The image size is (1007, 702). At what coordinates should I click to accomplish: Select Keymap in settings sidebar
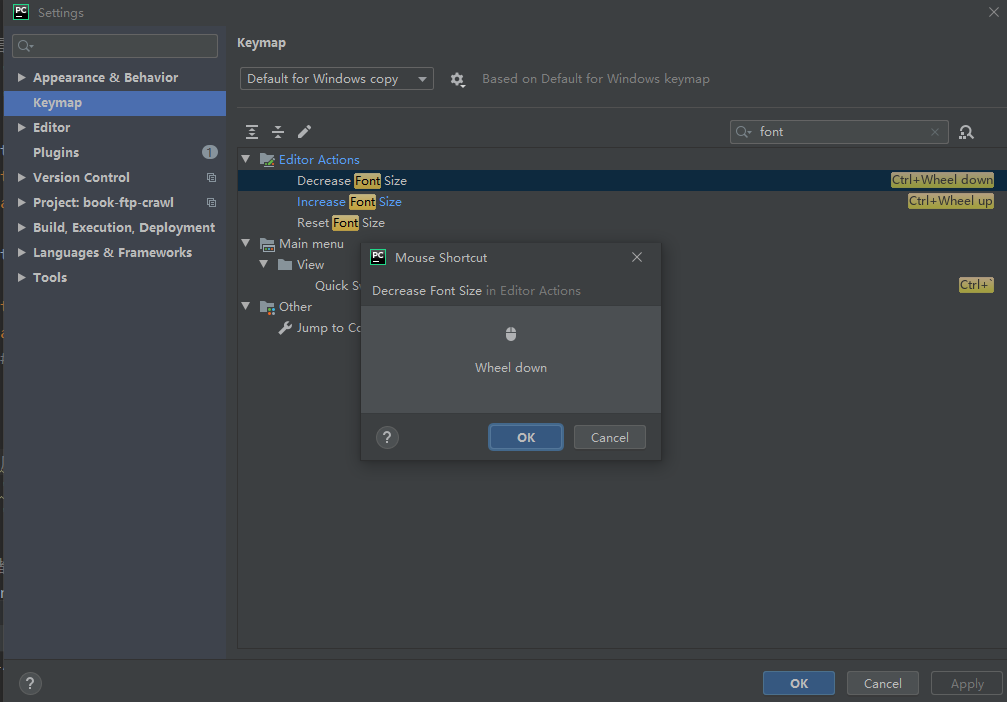coord(115,103)
